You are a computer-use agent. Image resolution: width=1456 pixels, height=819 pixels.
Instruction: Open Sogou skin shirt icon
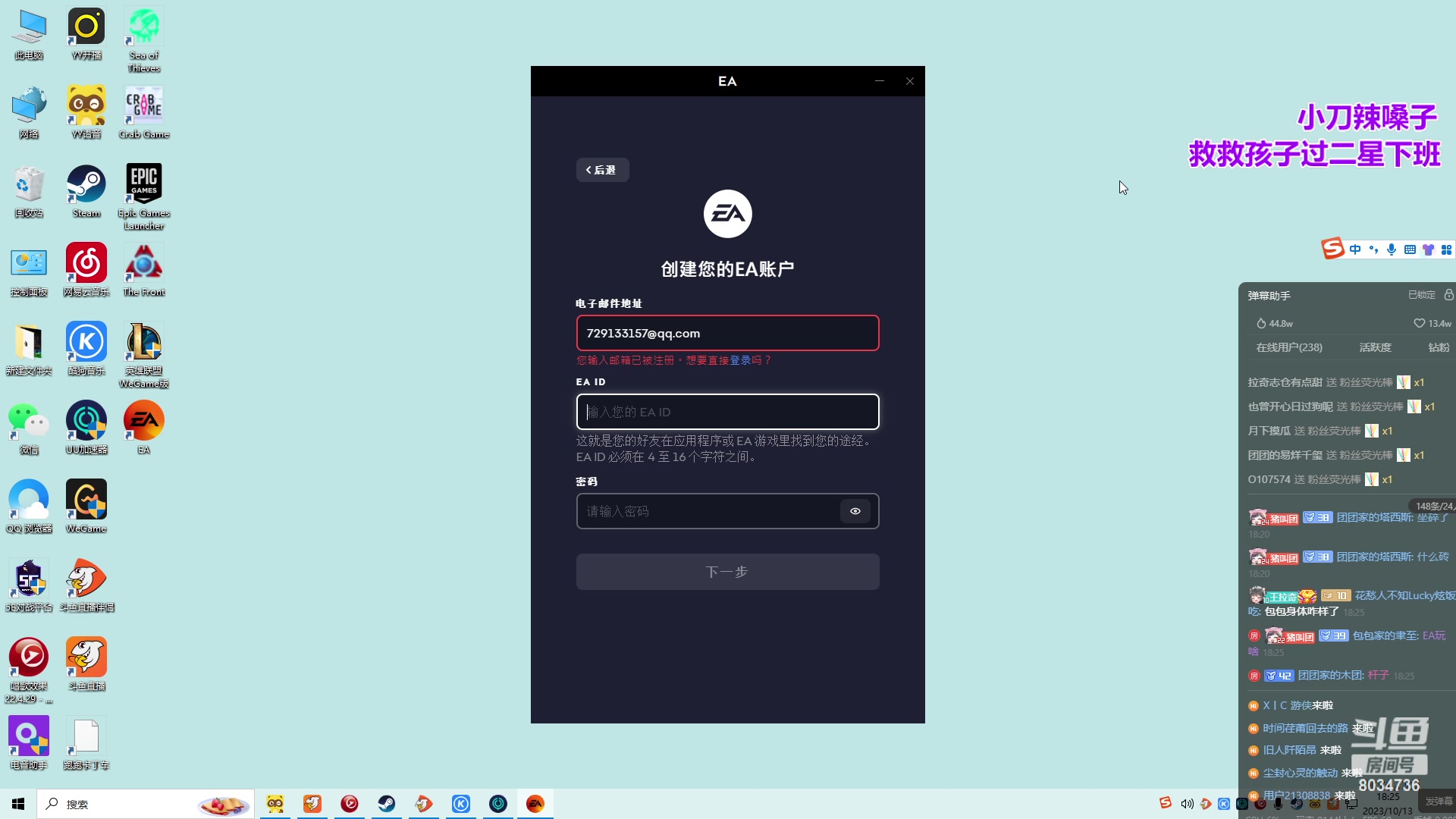tap(1428, 249)
